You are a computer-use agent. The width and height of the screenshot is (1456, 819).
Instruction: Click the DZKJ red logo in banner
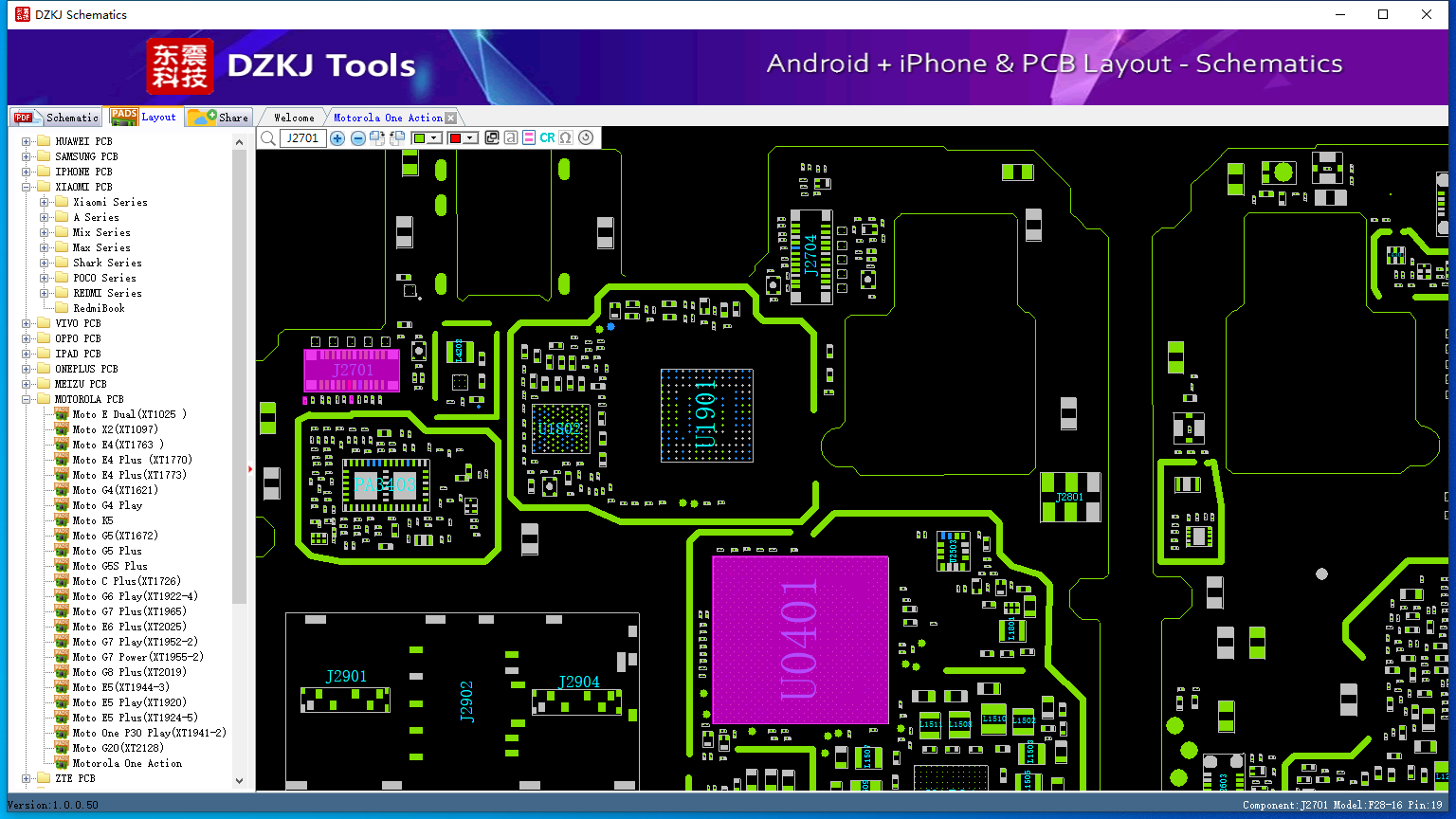(180, 65)
